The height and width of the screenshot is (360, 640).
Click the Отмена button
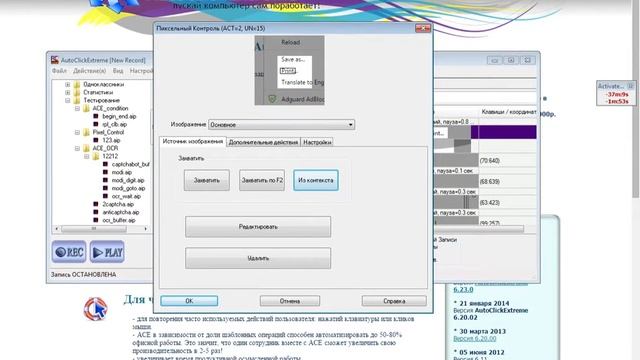click(290, 301)
